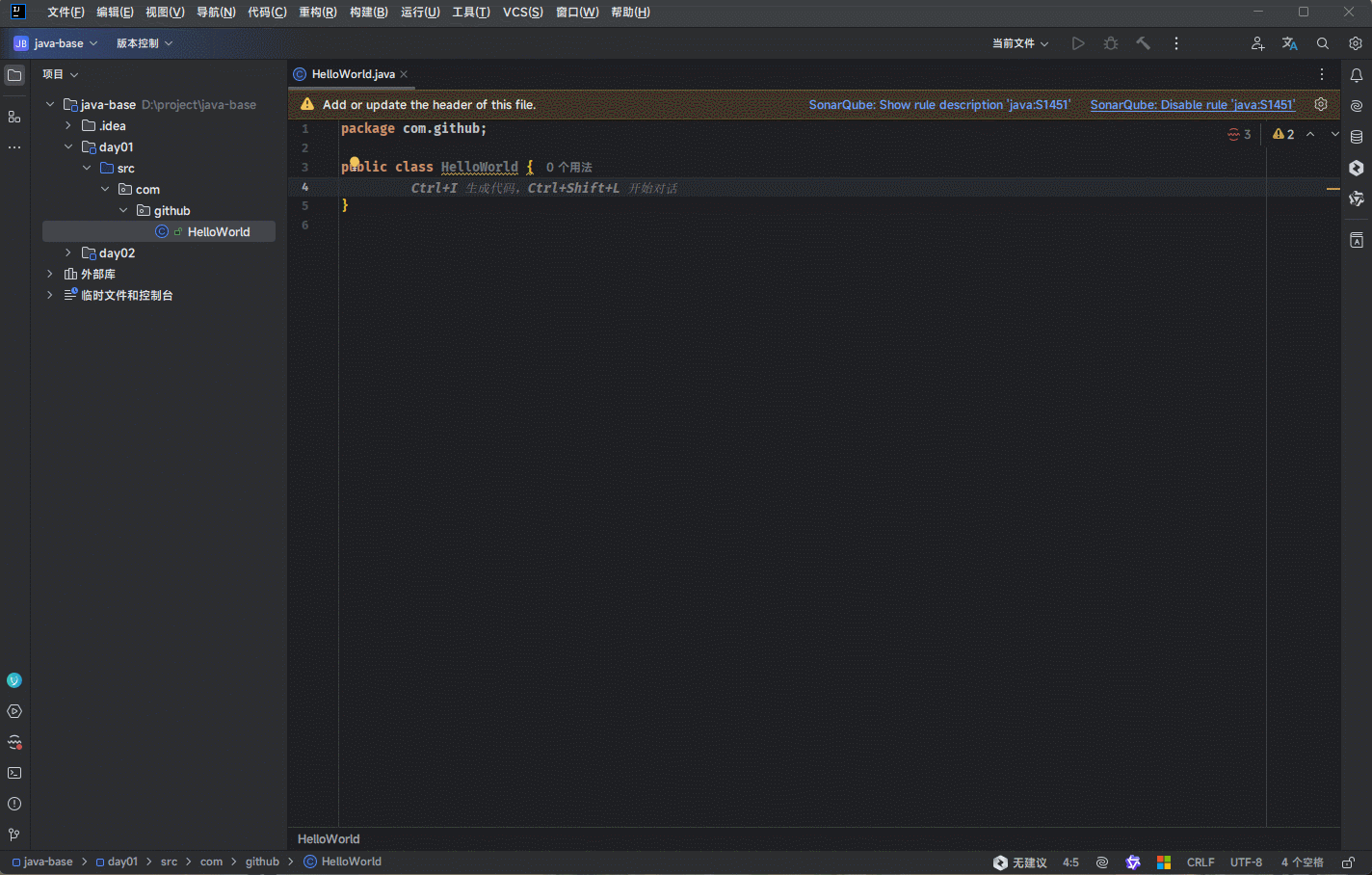
Task: Open the 重构(R) menu
Action: point(317,13)
